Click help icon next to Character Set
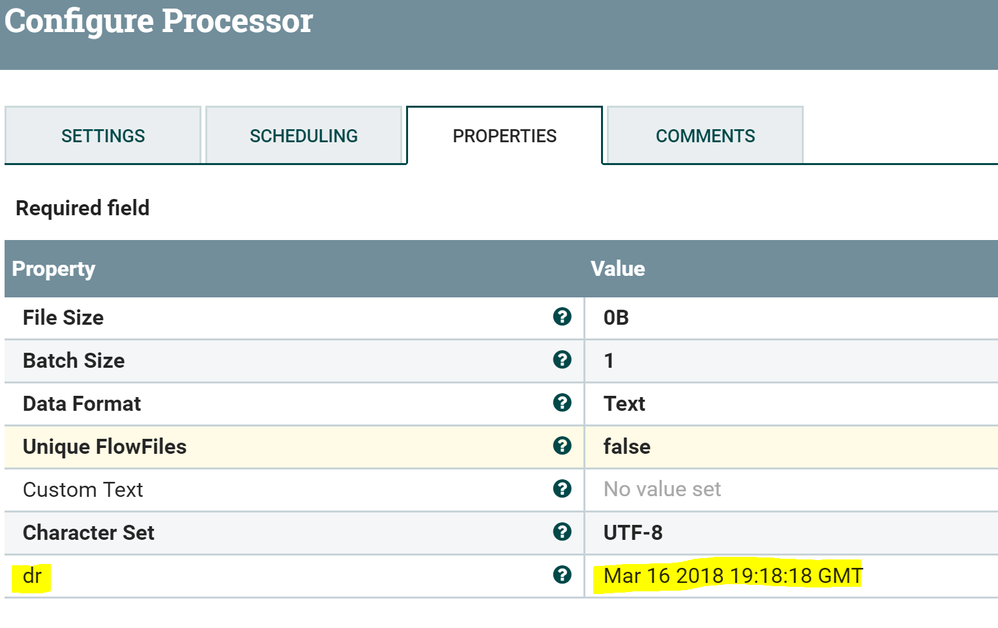998x628 pixels. [562, 532]
